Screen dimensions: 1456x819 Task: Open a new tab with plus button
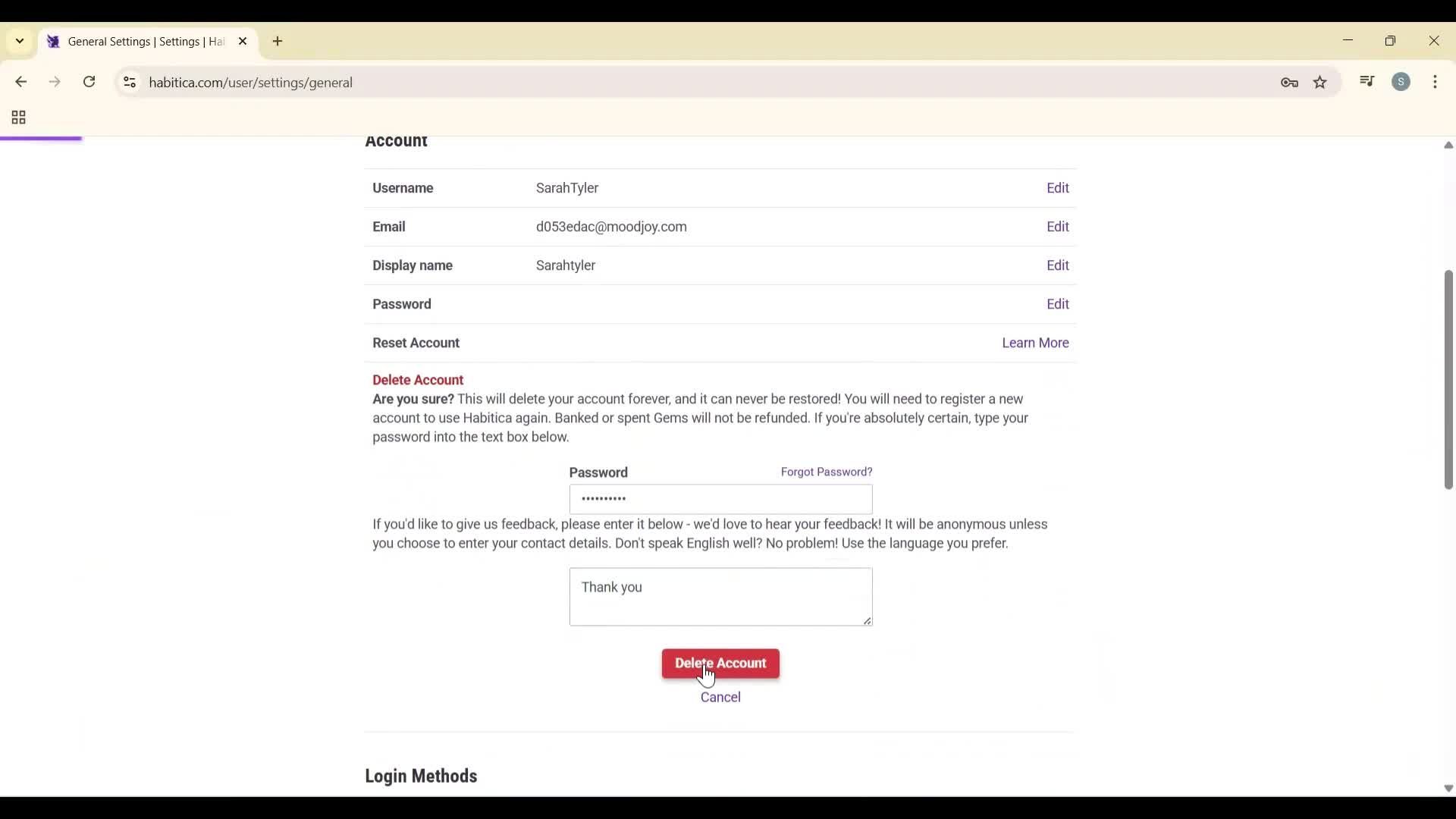pos(278,42)
